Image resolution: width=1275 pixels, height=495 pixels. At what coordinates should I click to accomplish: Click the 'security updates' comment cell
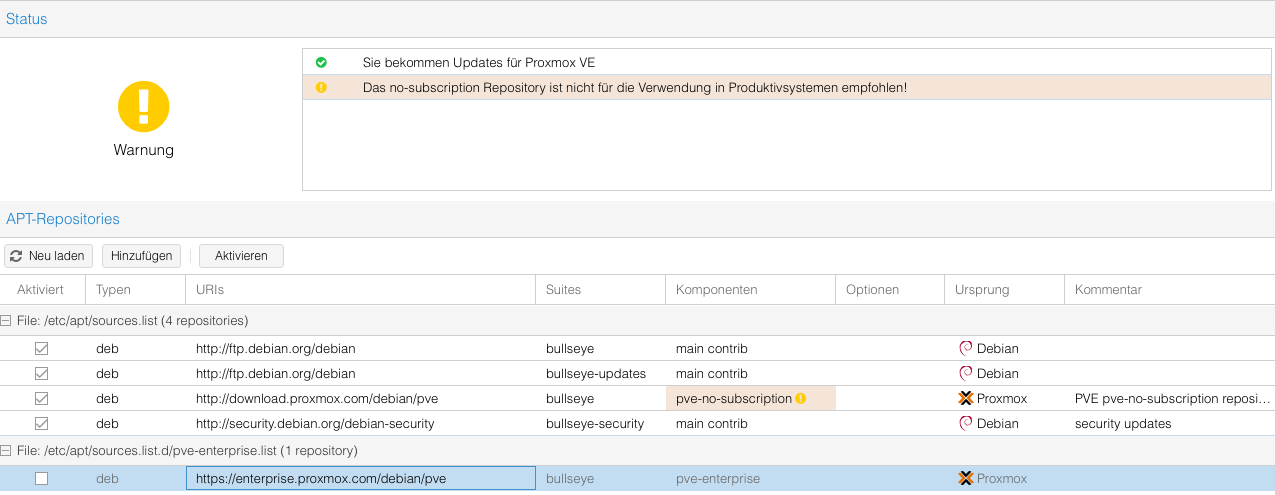[x=1170, y=423]
